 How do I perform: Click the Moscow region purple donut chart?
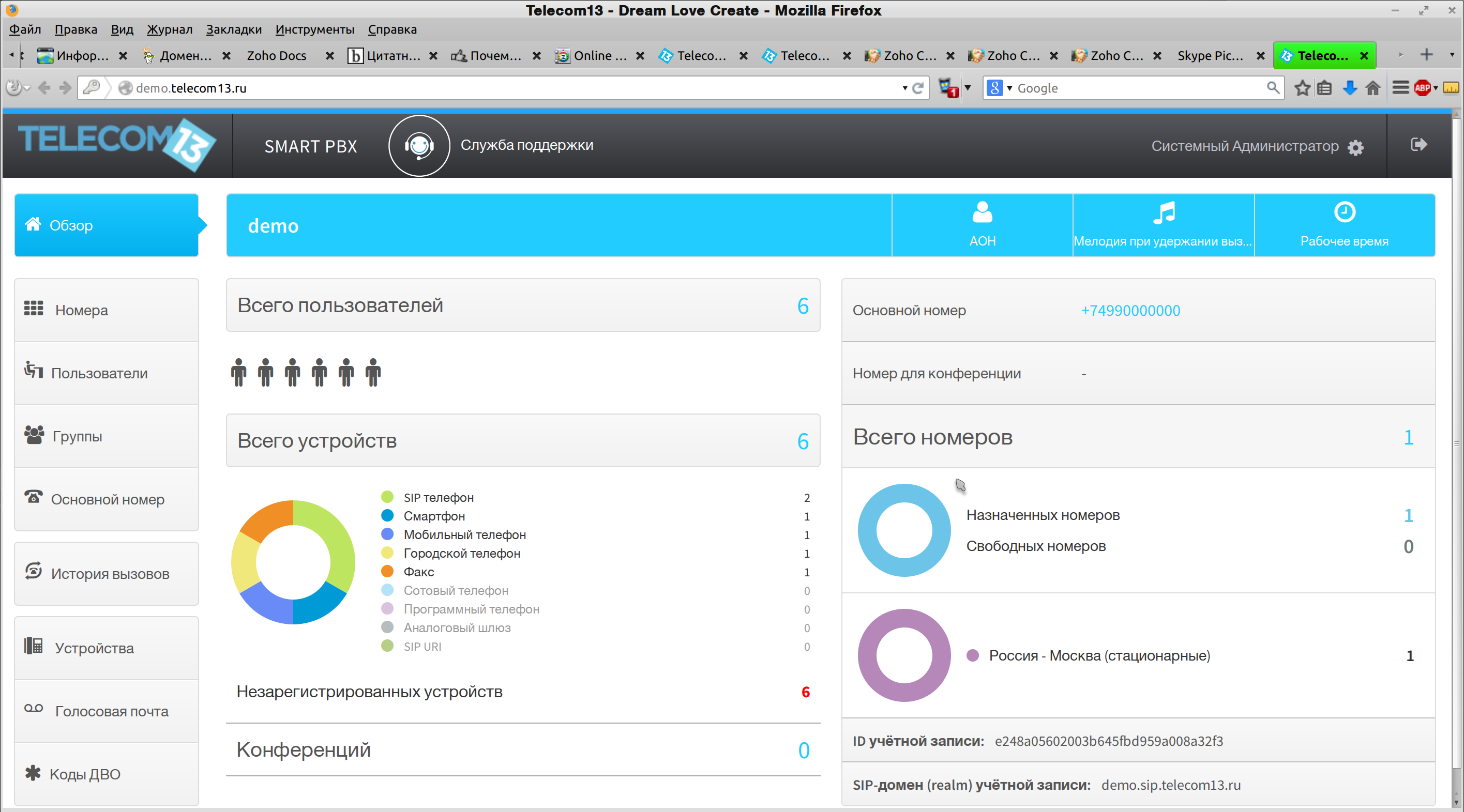(x=903, y=655)
